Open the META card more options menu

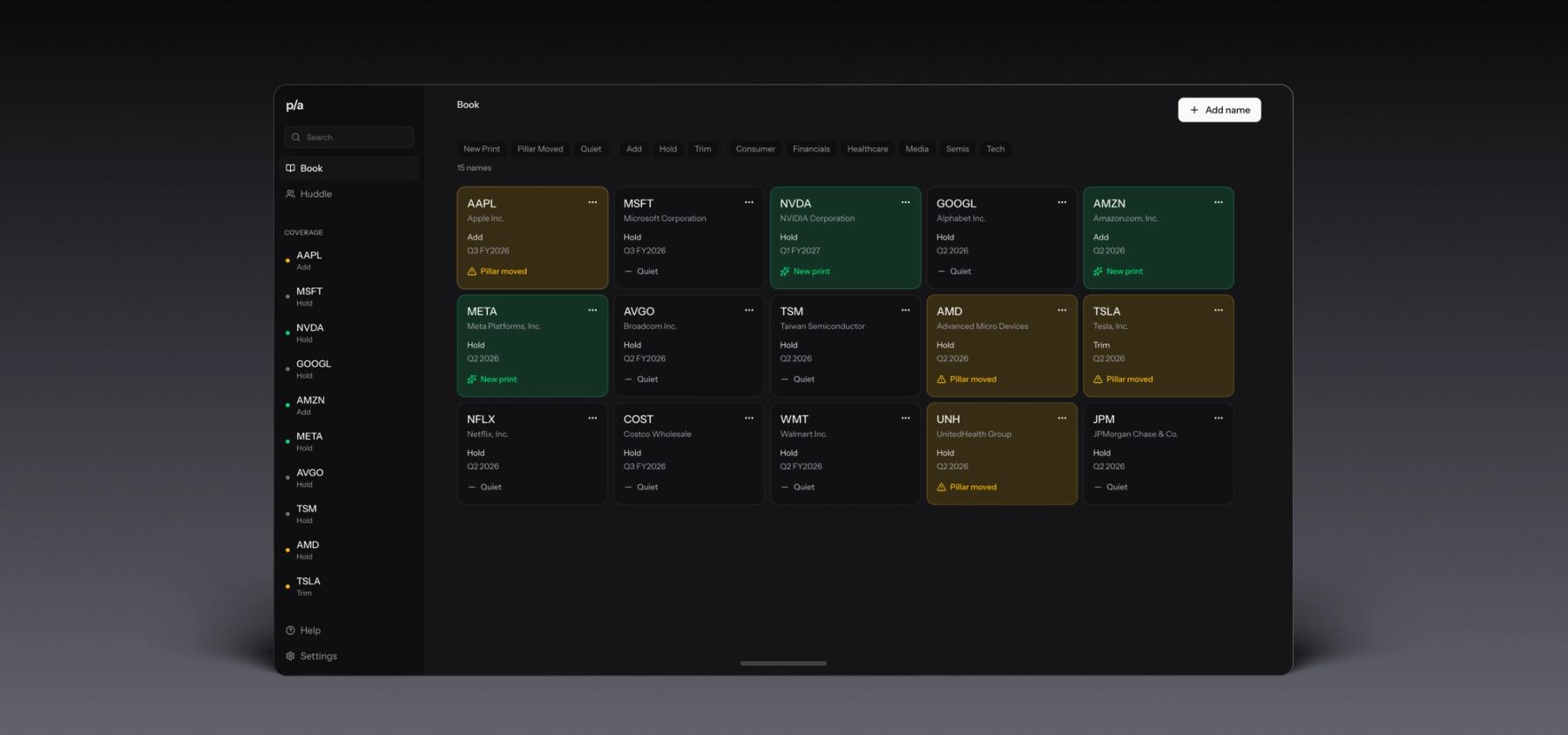(592, 310)
